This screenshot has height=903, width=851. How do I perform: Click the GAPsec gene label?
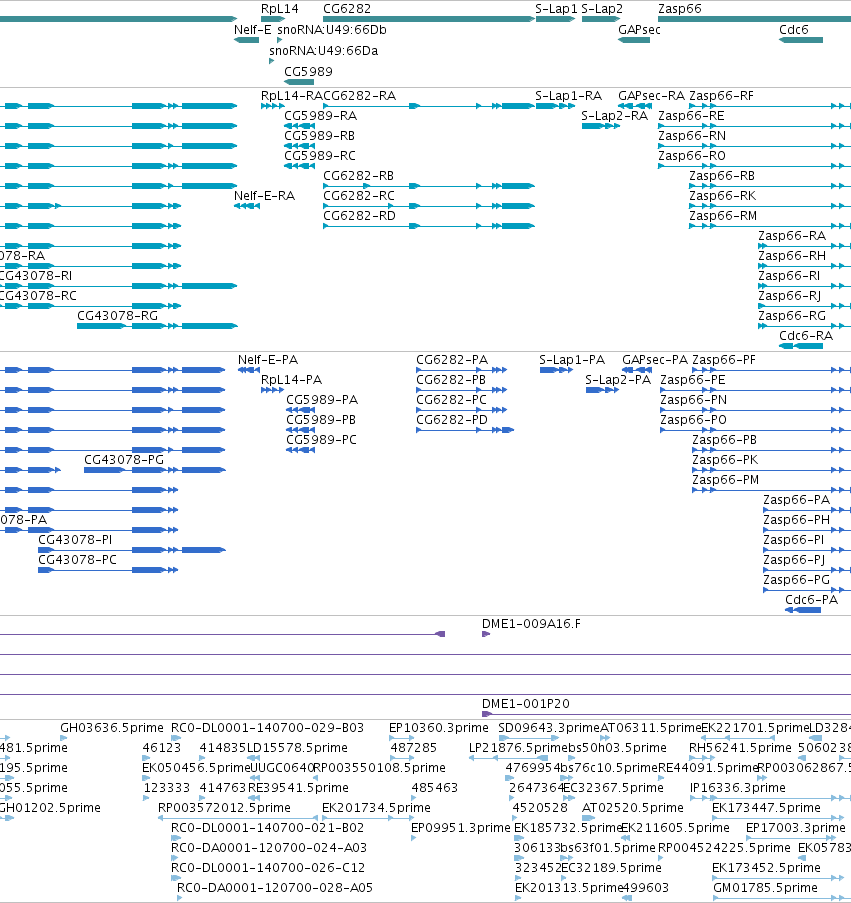coord(639,29)
